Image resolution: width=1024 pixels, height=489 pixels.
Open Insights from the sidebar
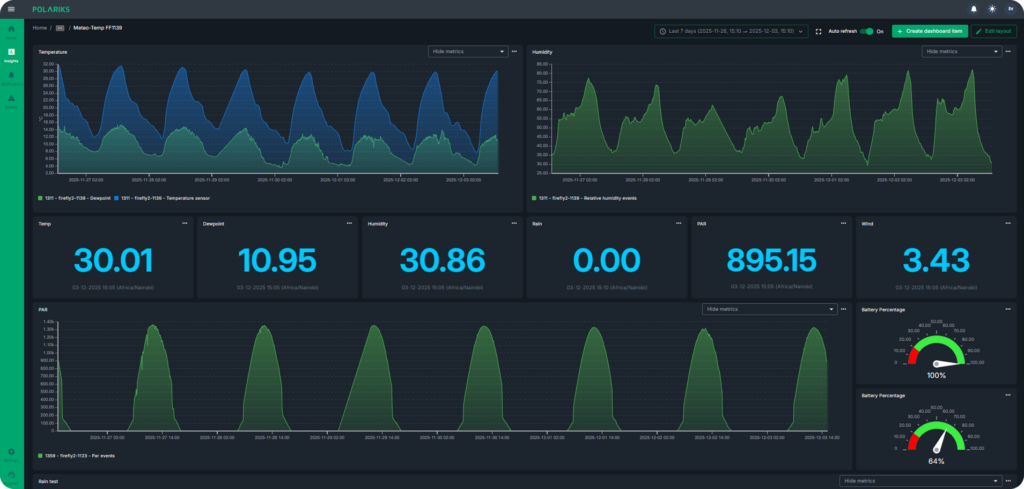[11, 54]
